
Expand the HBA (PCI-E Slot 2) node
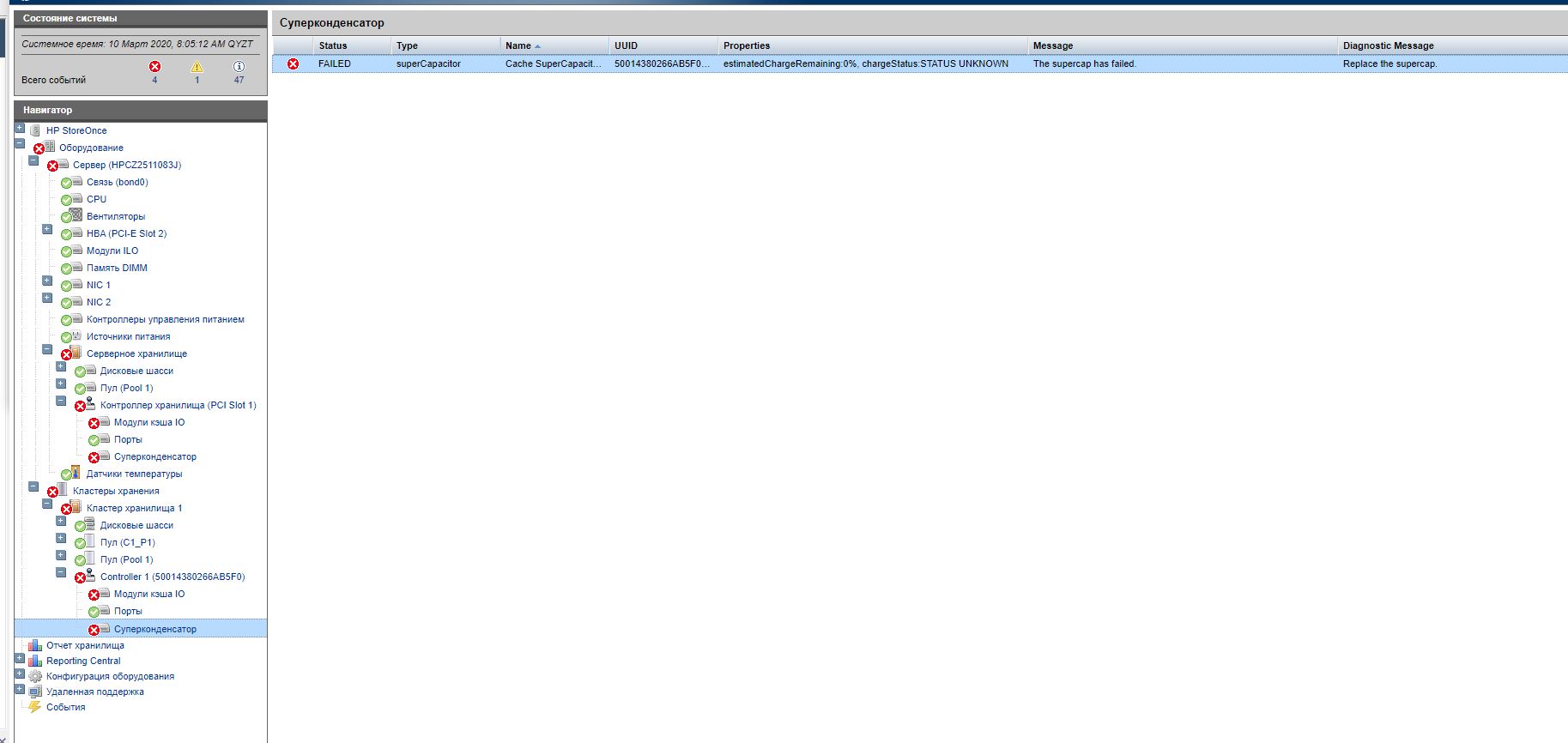[x=47, y=230]
